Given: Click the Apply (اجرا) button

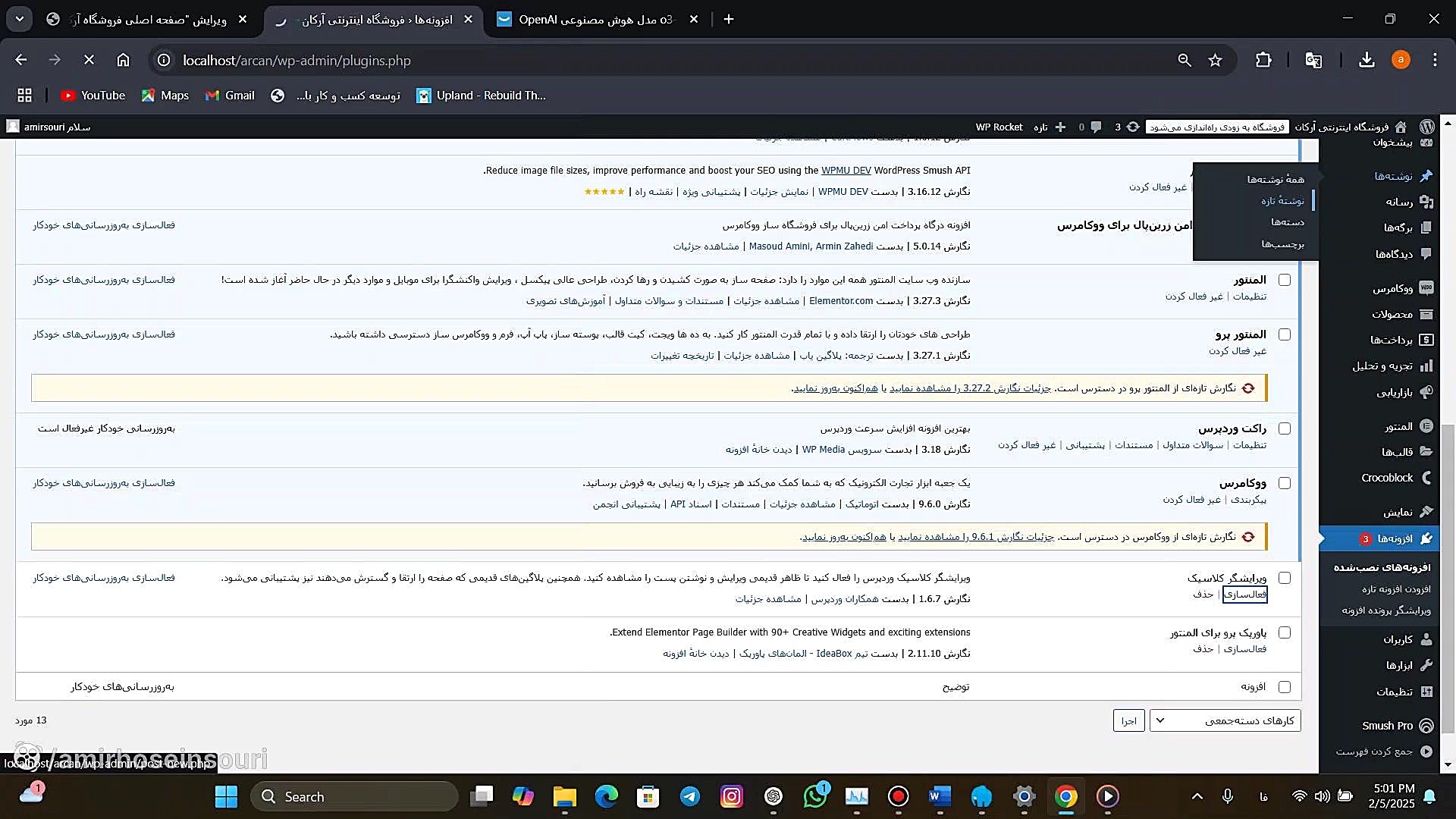Looking at the screenshot, I should [1129, 720].
